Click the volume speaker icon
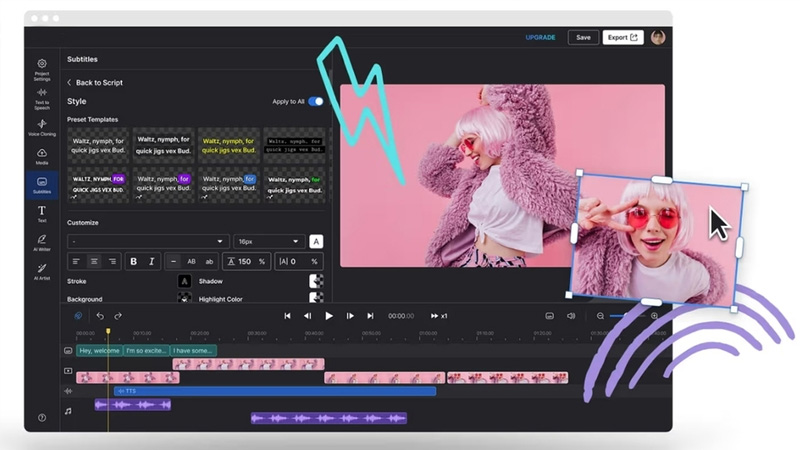This screenshot has width=800, height=450. coord(571,316)
